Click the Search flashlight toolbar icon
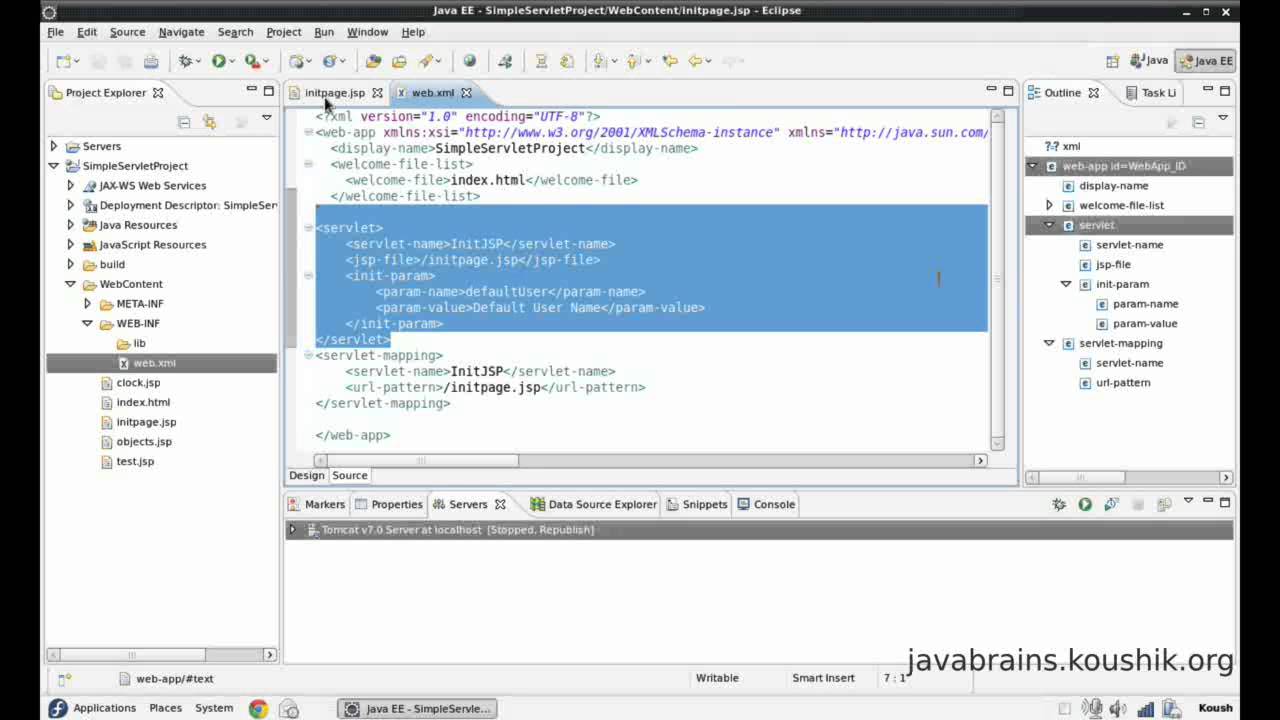The width and height of the screenshot is (1280, 720). tap(425, 61)
